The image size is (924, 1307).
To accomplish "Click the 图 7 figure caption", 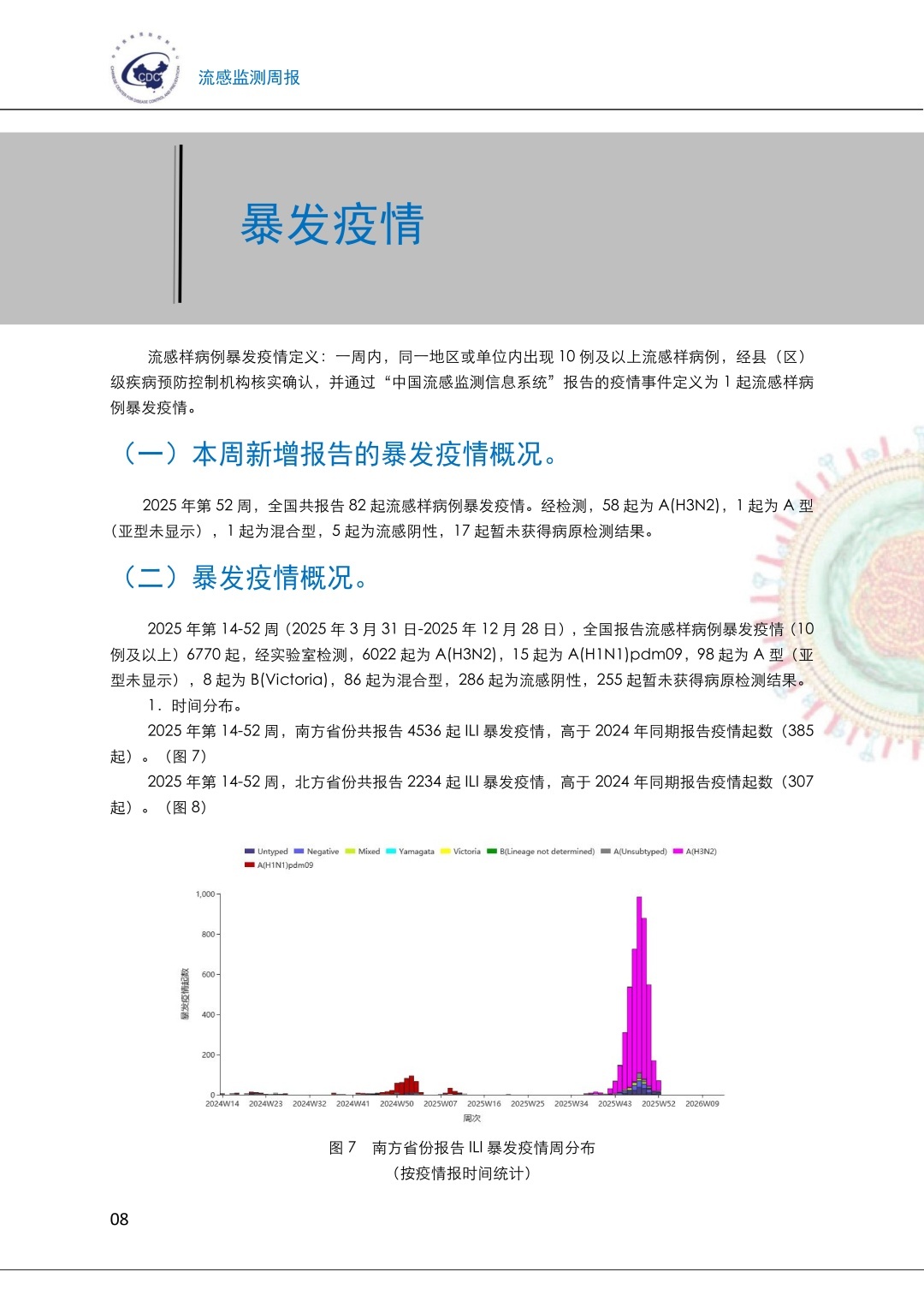I will pos(462,1149).
